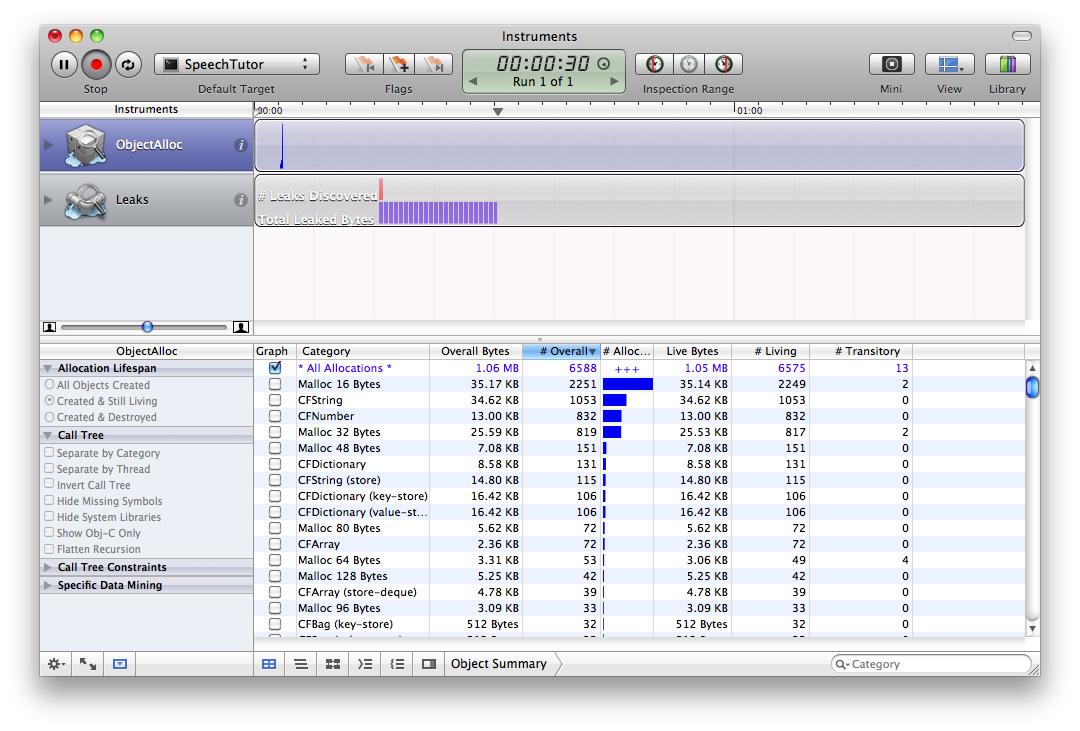Image resolution: width=1080 pixels, height=731 pixels.
Task: Show the extended detail pane icon
Action: pyautogui.click(x=429, y=663)
